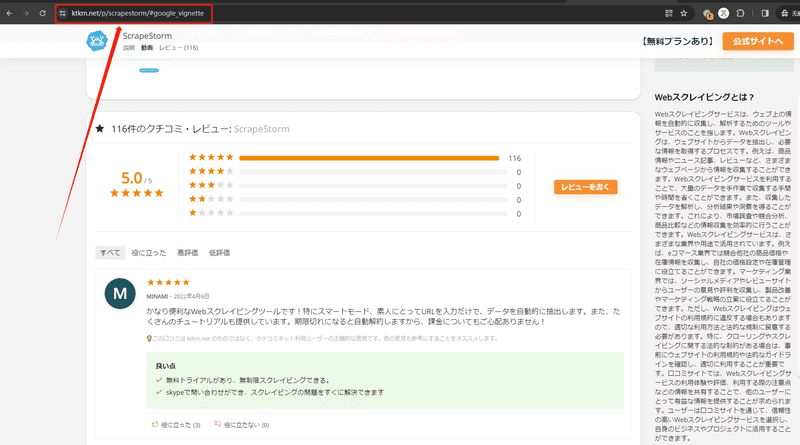Open the 動画 tab under ScrapeStorm
The width and height of the screenshot is (800, 445).
[x=147, y=47]
